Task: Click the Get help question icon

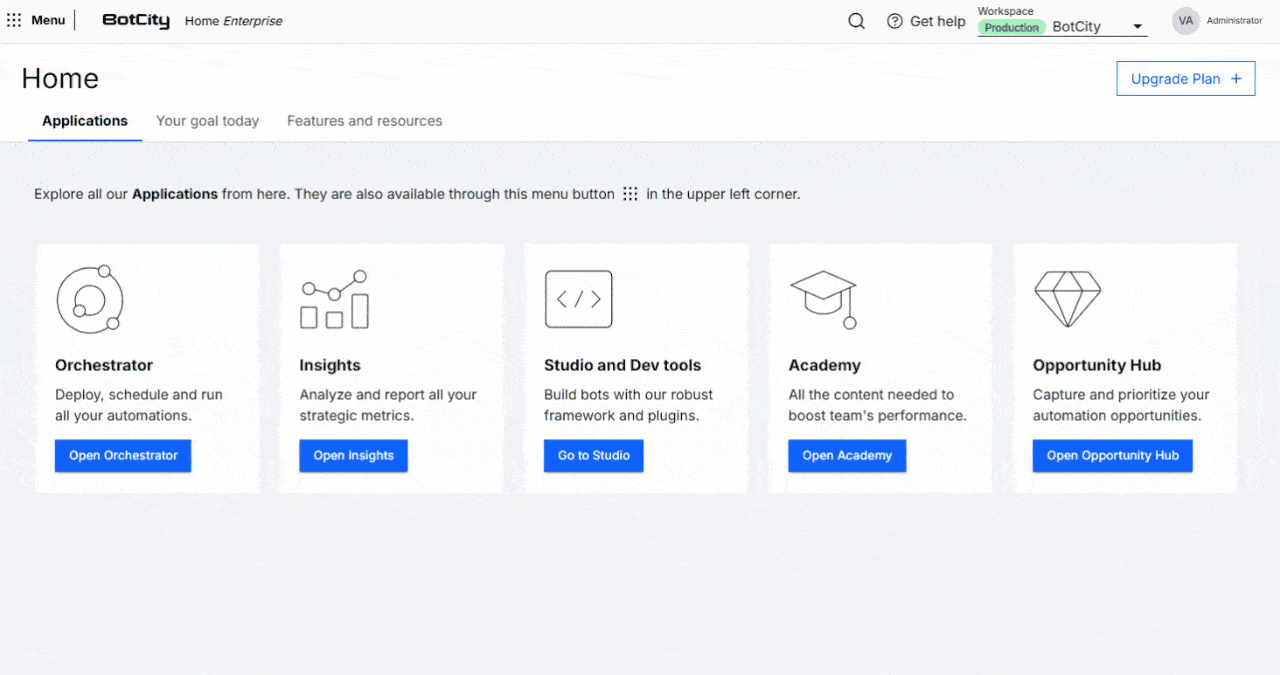Action: tap(895, 21)
